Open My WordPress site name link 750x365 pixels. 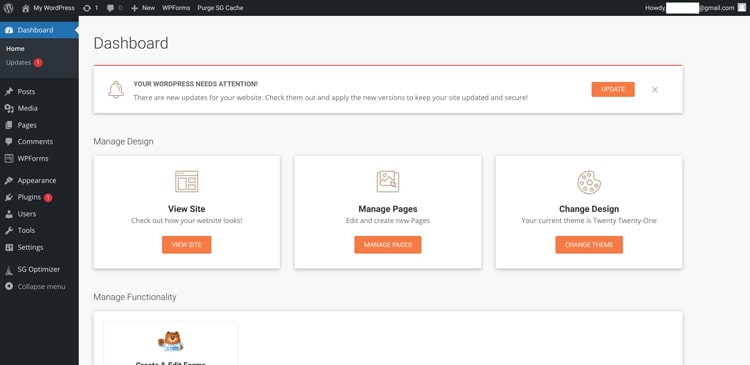[x=54, y=8]
